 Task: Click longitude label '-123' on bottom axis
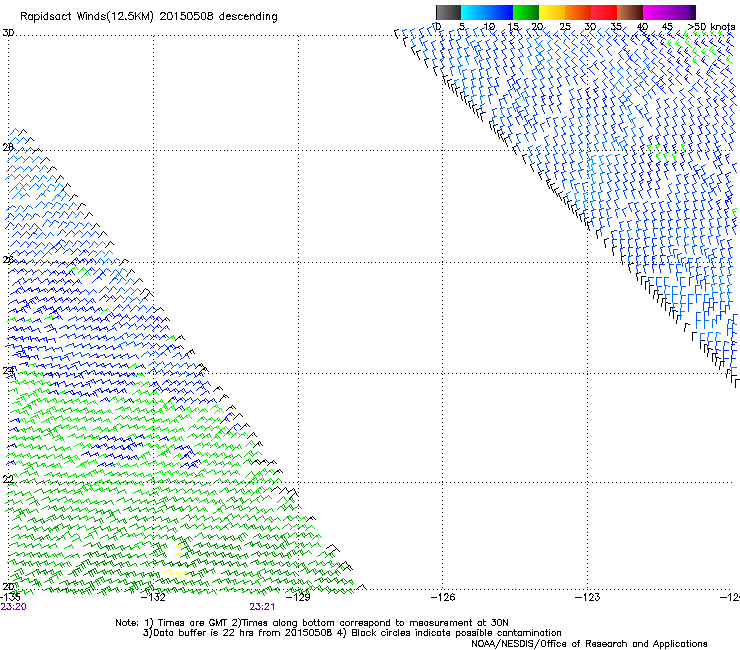[x=588, y=597]
